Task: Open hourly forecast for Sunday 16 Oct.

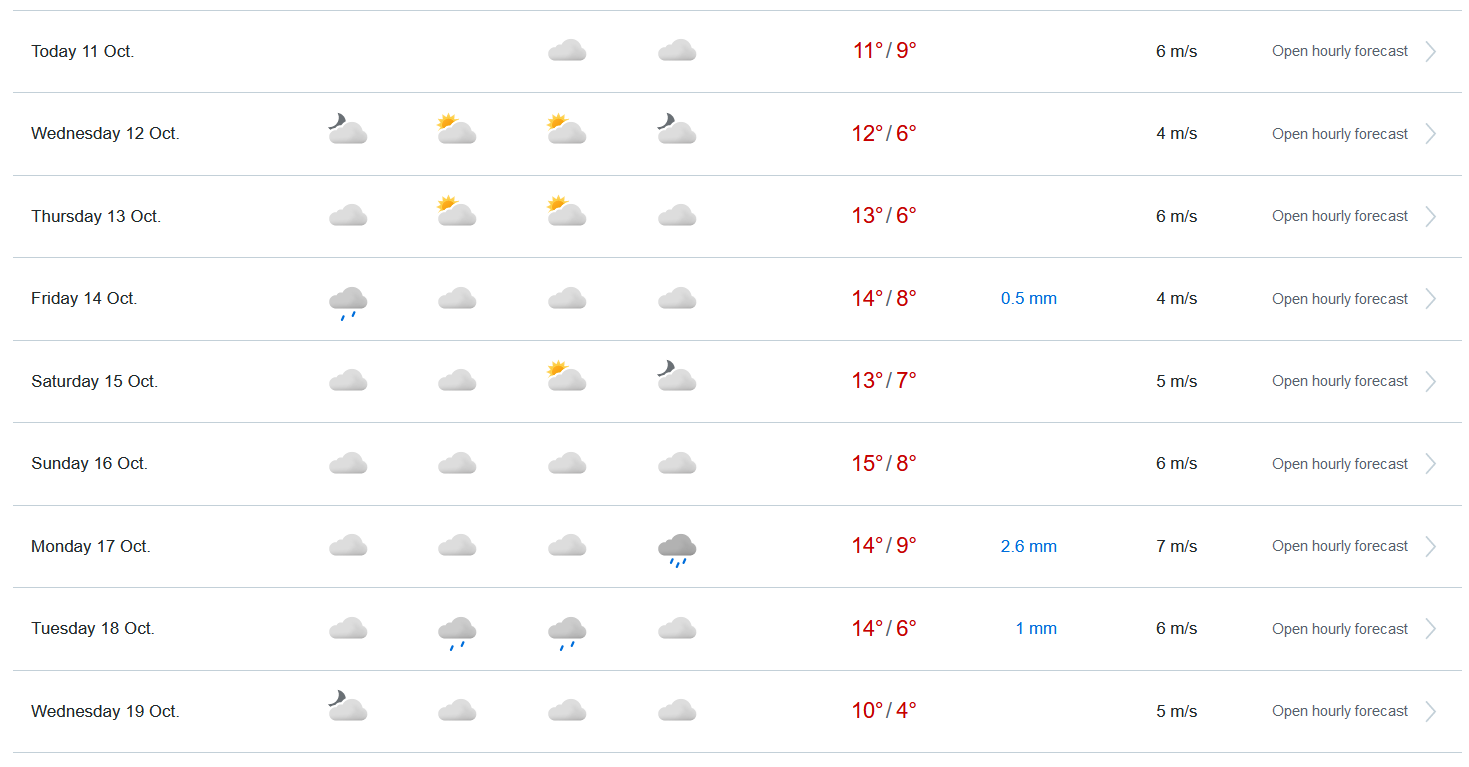Action: [1339, 464]
